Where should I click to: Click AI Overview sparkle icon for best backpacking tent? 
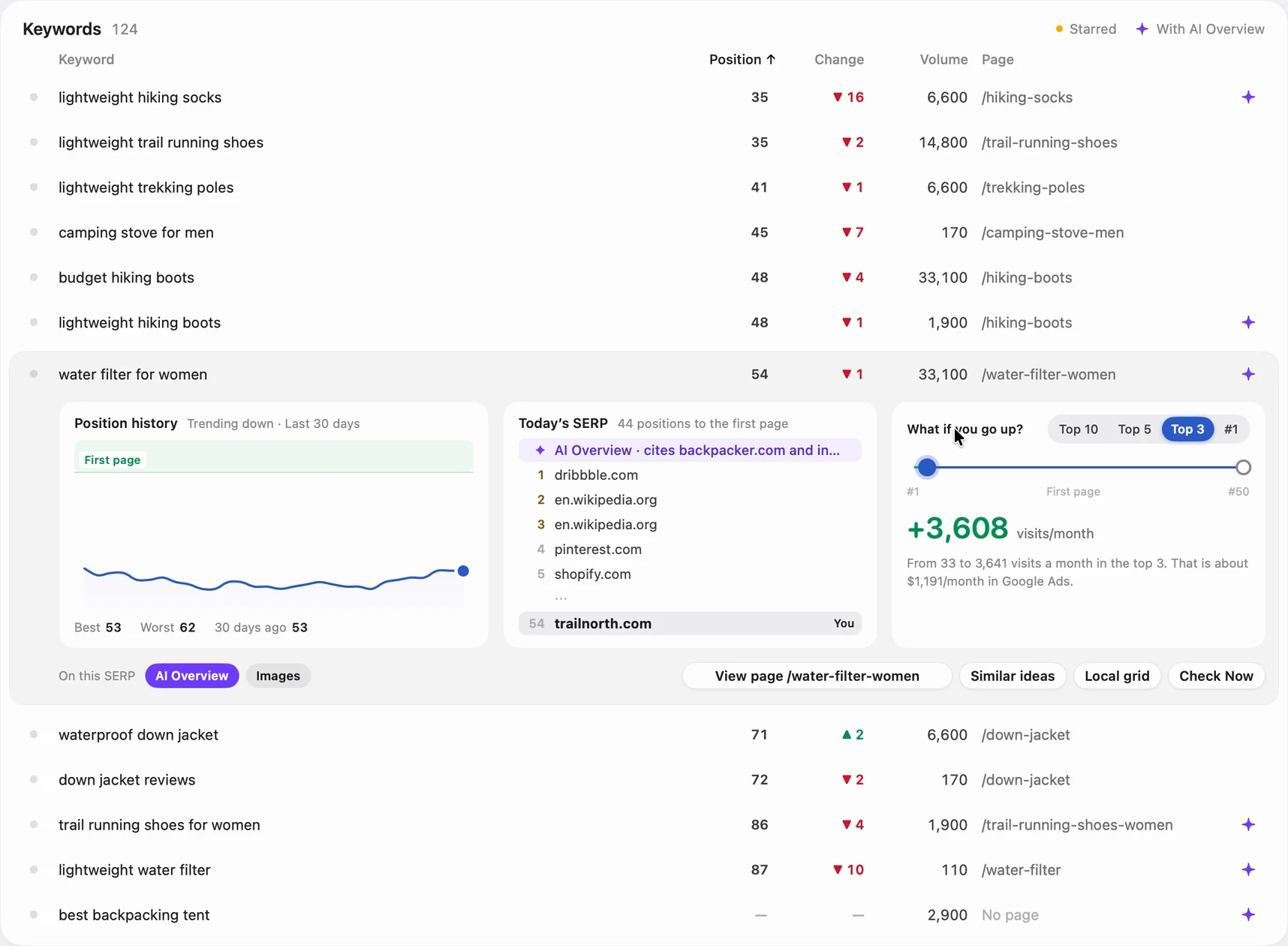pyautogui.click(x=1248, y=915)
